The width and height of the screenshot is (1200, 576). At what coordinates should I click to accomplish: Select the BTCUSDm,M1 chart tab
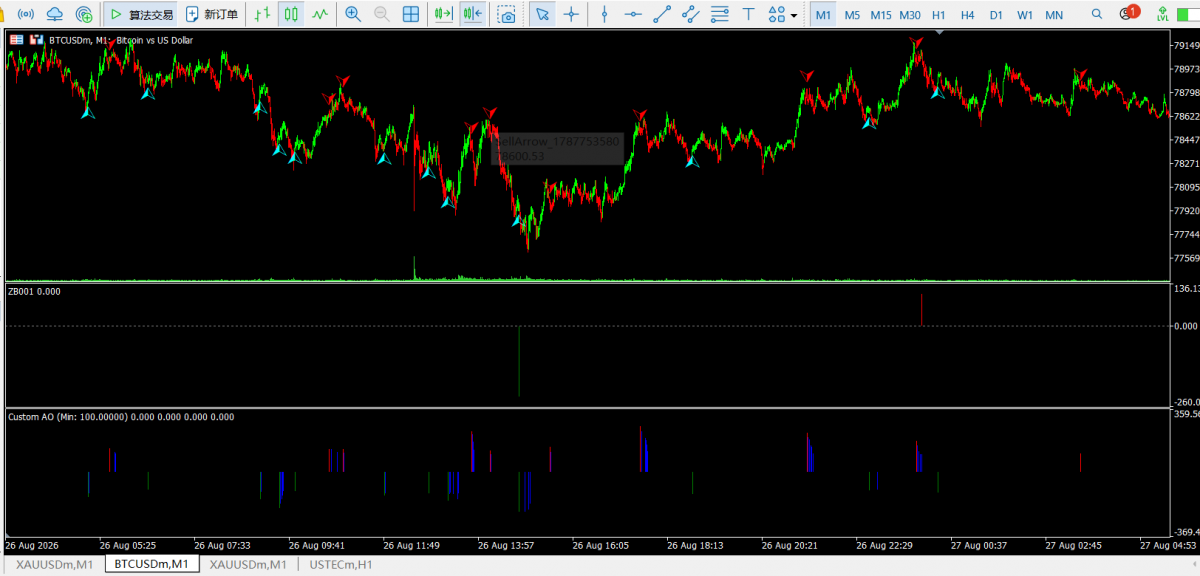(x=153, y=565)
